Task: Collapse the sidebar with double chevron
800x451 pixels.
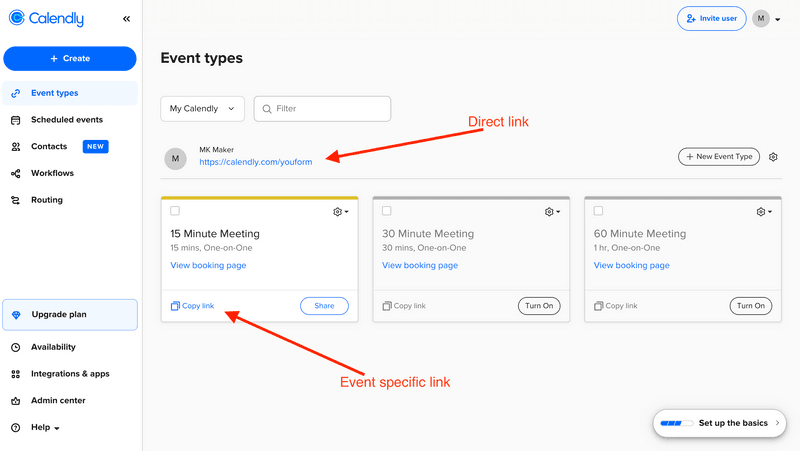Action: point(127,19)
